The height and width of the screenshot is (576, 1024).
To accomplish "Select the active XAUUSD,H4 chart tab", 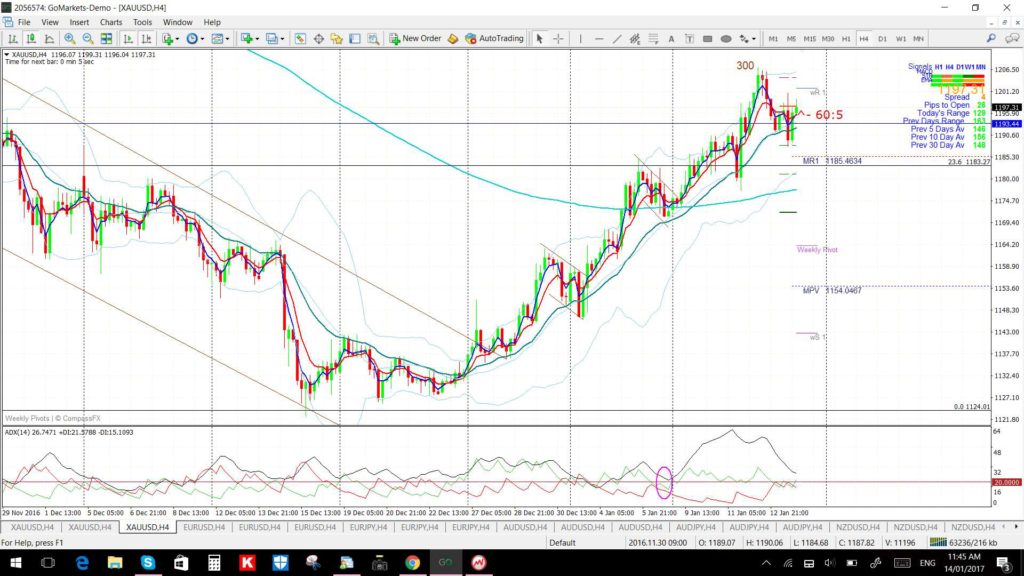I will coord(148,527).
